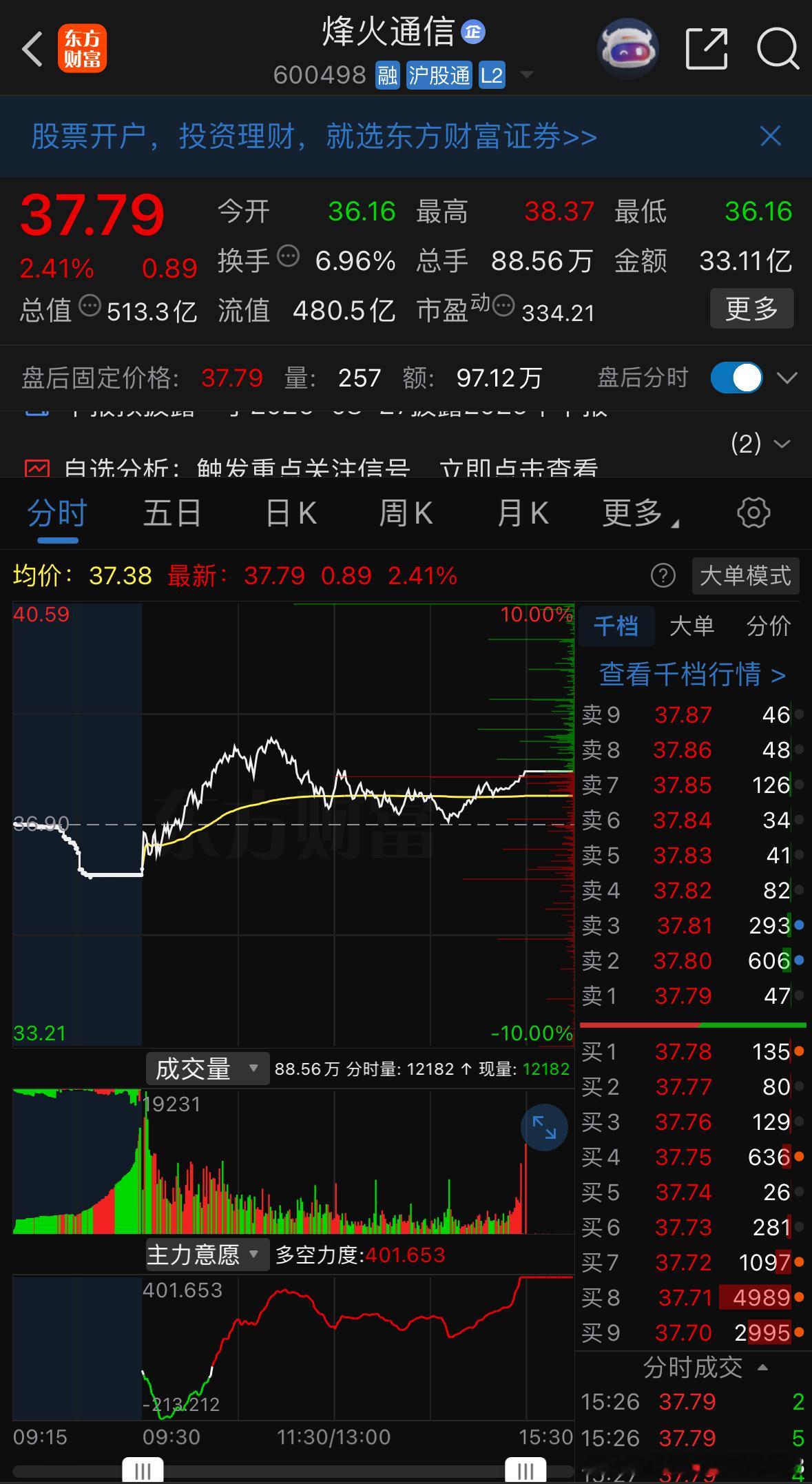Open the search magnifier

click(x=778, y=49)
